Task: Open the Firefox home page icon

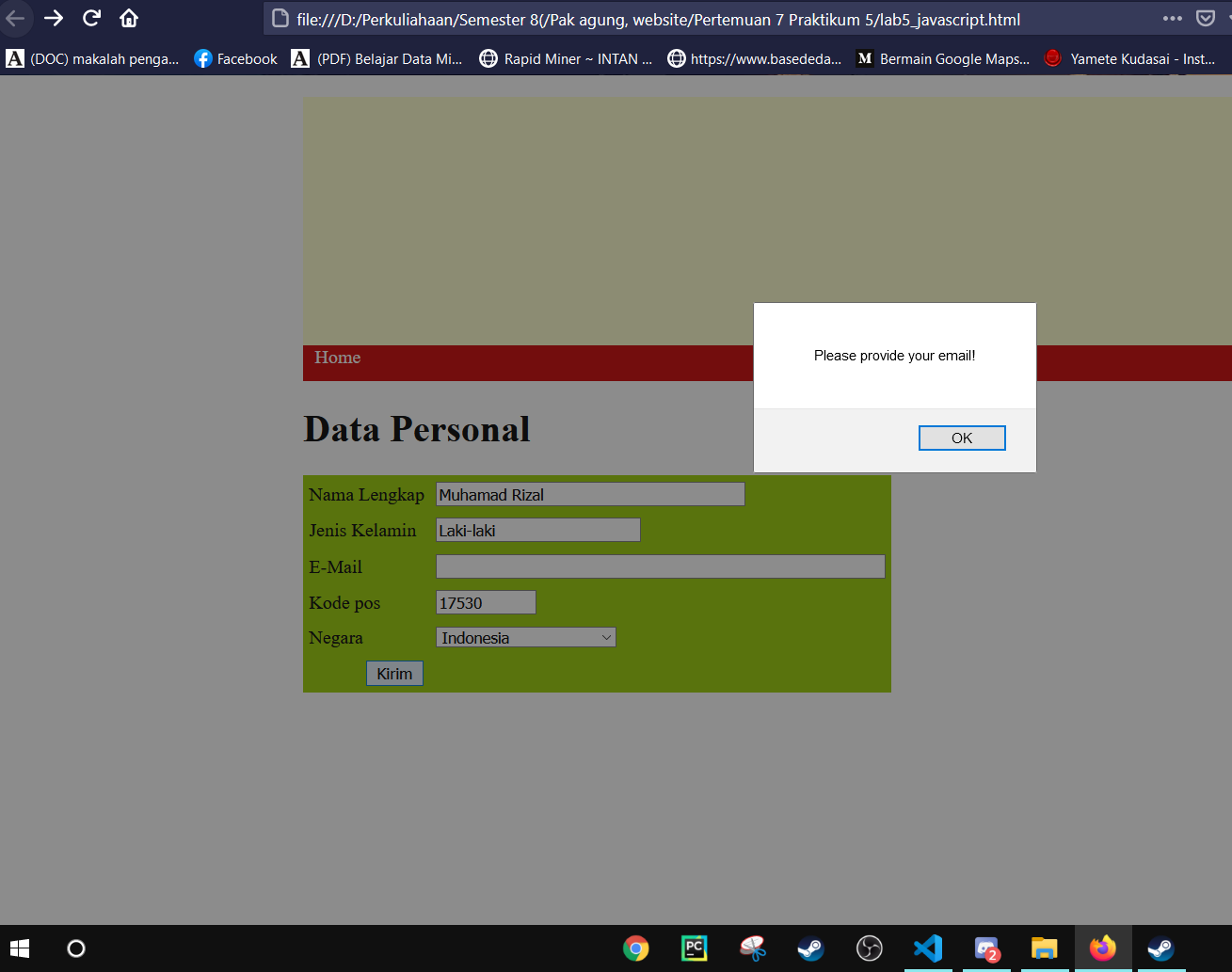Action: click(127, 18)
